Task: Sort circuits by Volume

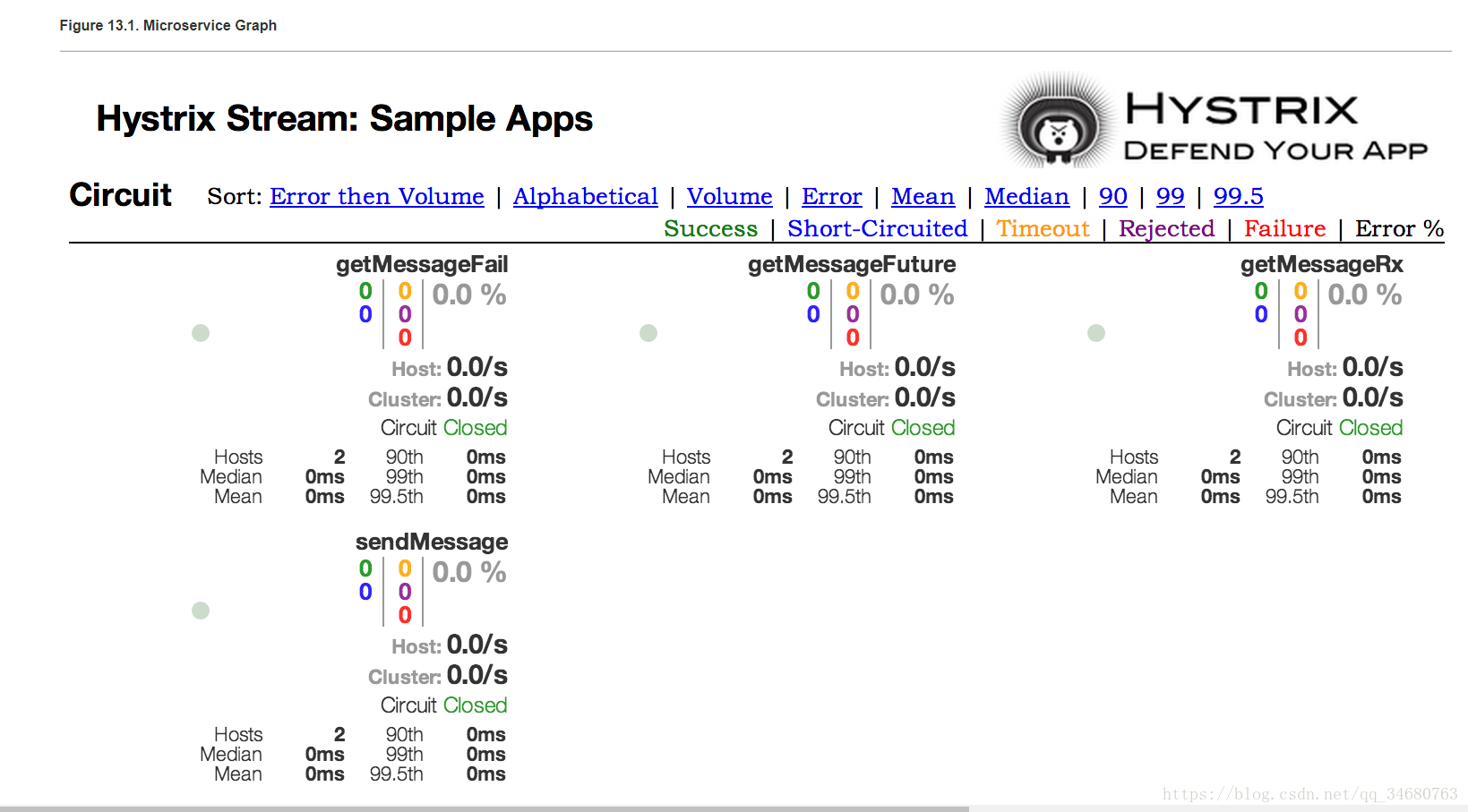Action: [730, 197]
